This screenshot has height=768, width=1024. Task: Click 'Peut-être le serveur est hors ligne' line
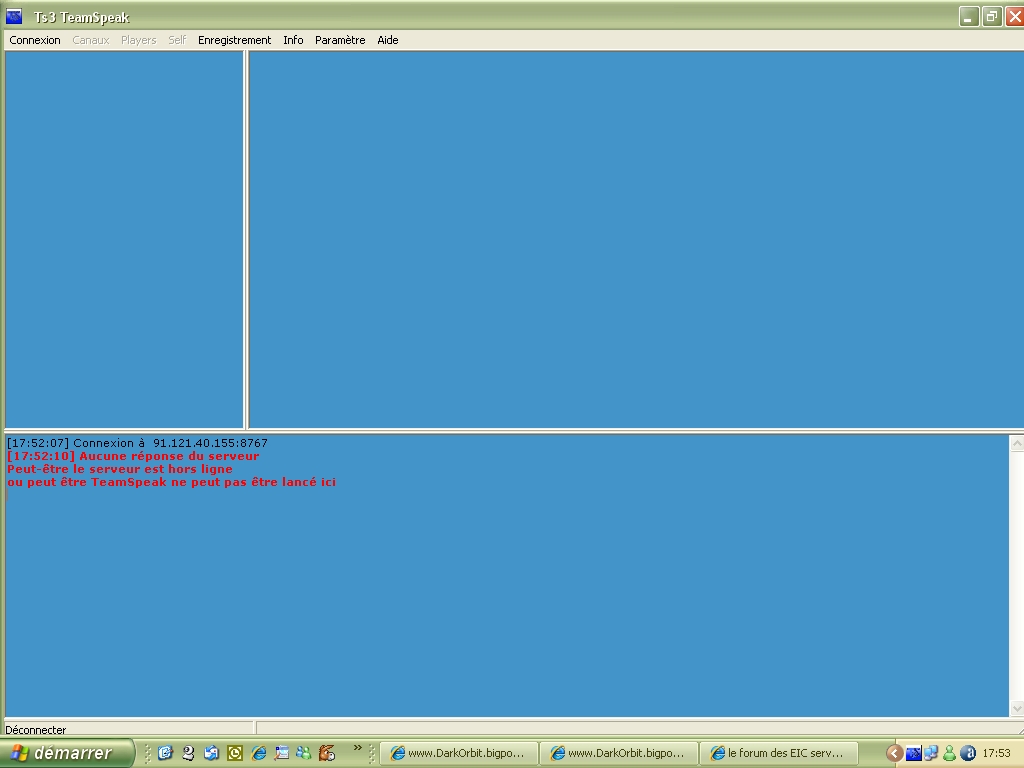(x=120, y=469)
